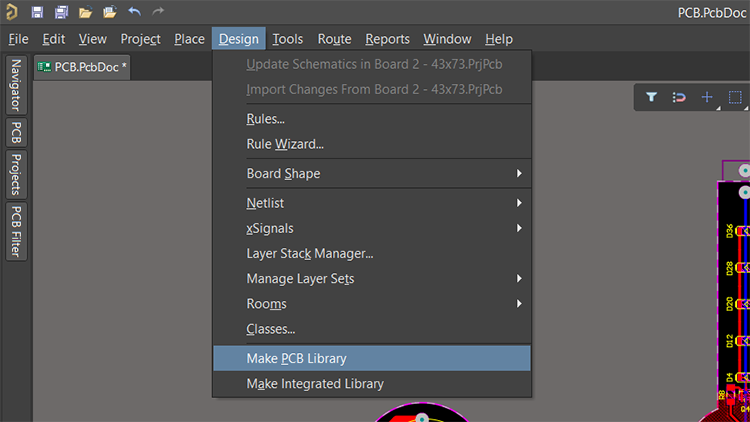Click the Open document folder icon
Viewport: 750px width, 422px height.
coord(86,12)
